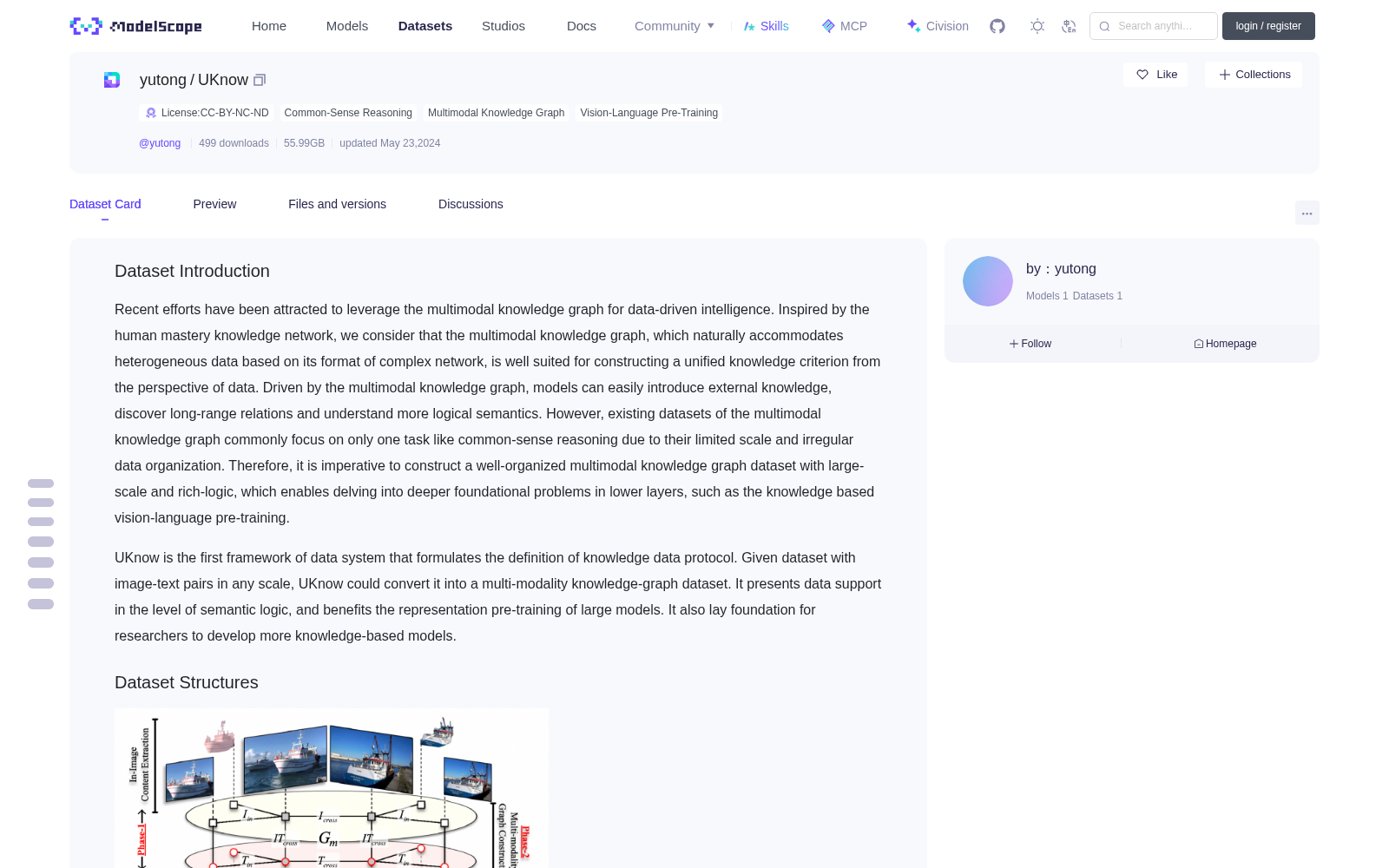
Task: Click the Common-Sense Reasoning tag
Action: [348, 113]
